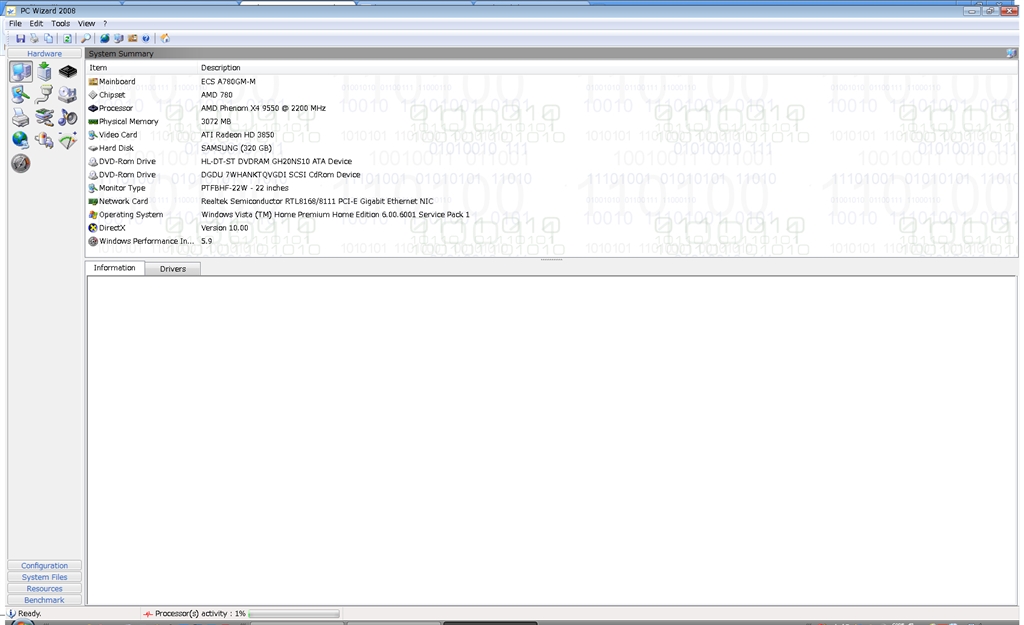The image size is (1024, 625).
Task: Click the house Home toolbar icon
Action: click(165, 39)
